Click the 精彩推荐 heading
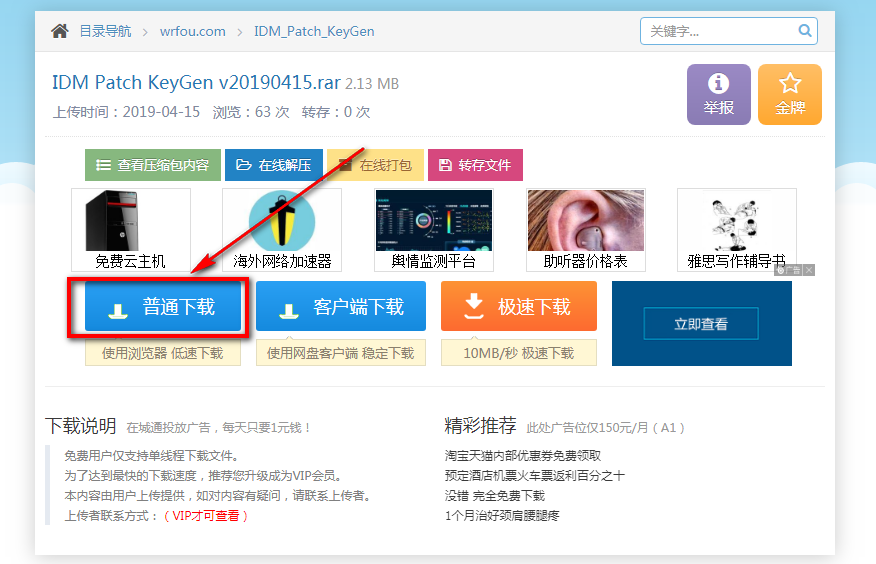The width and height of the screenshot is (876, 564). coord(480,426)
